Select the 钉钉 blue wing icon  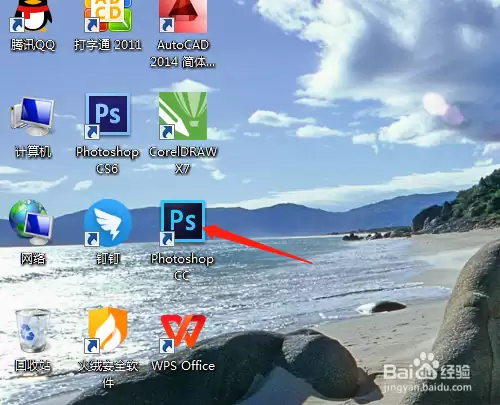107,223
